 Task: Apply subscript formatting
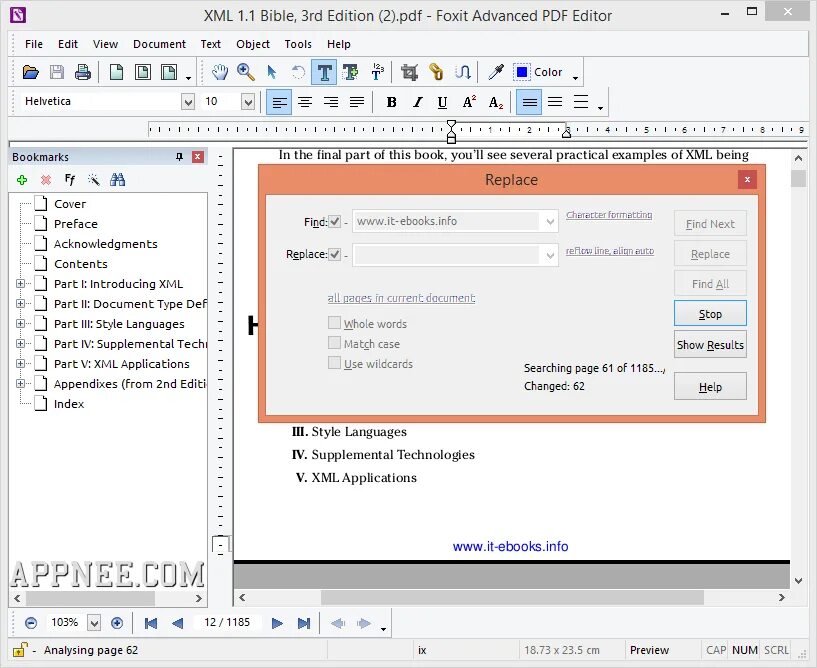click(x=496, y=102)
